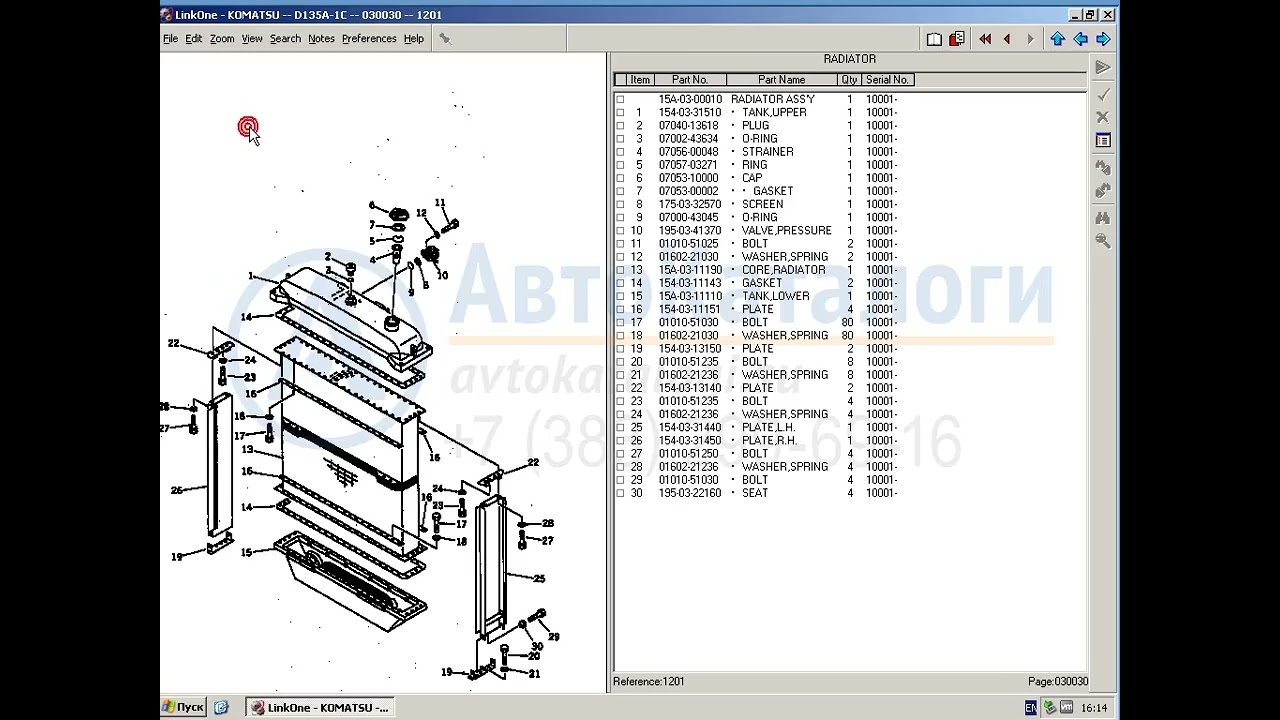Select part name PLATE,R.H.

point(769,441)
